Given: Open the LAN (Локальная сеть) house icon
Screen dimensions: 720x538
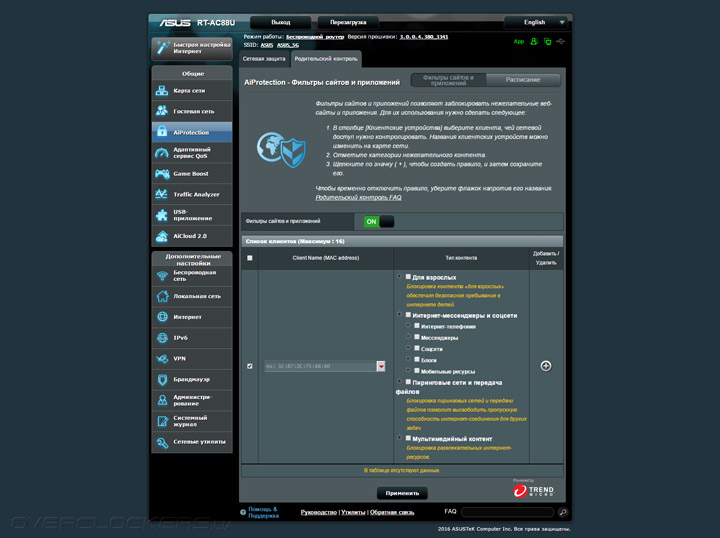Looking at the screenshot, I should pos(162,296).
